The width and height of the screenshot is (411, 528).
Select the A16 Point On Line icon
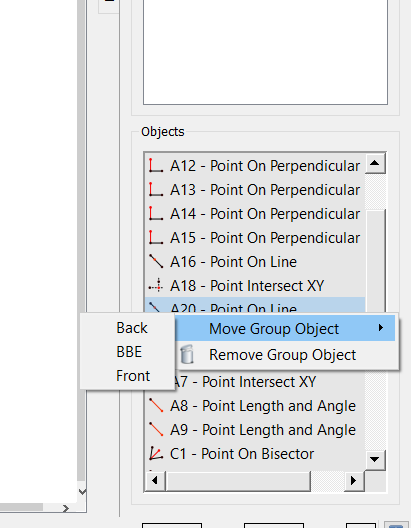[156, 262]
